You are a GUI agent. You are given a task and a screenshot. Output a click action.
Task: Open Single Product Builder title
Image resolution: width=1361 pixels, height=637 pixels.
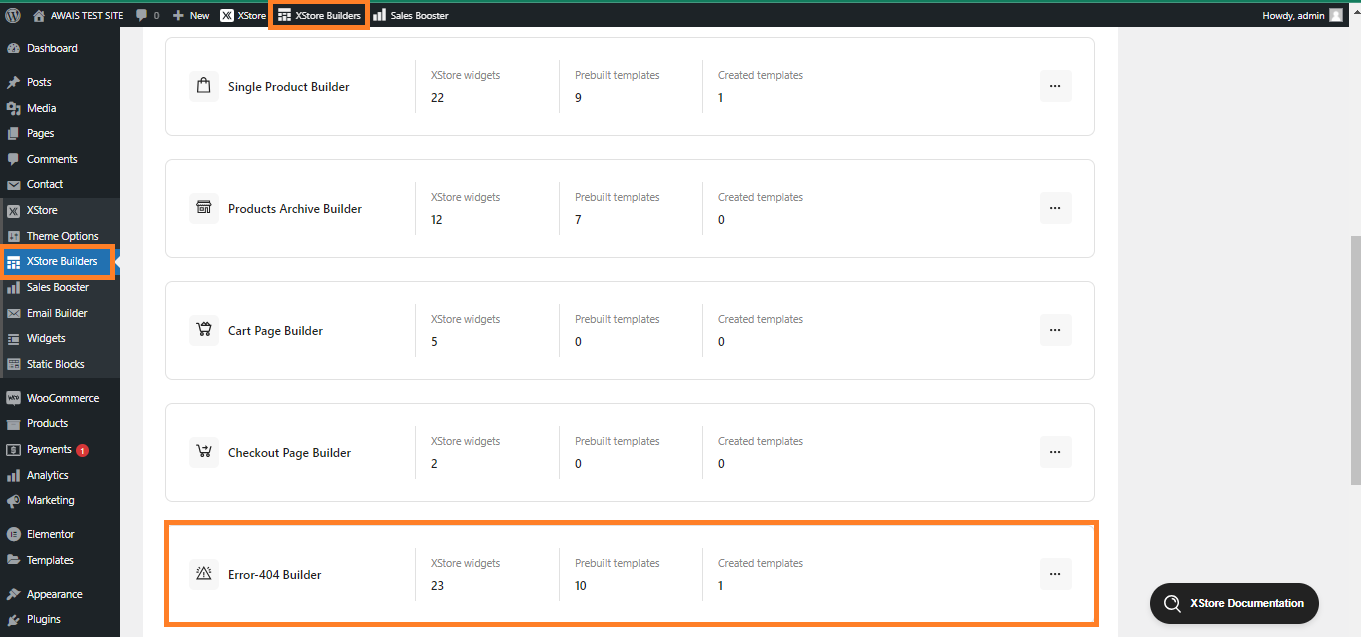(x=289, y=87)
